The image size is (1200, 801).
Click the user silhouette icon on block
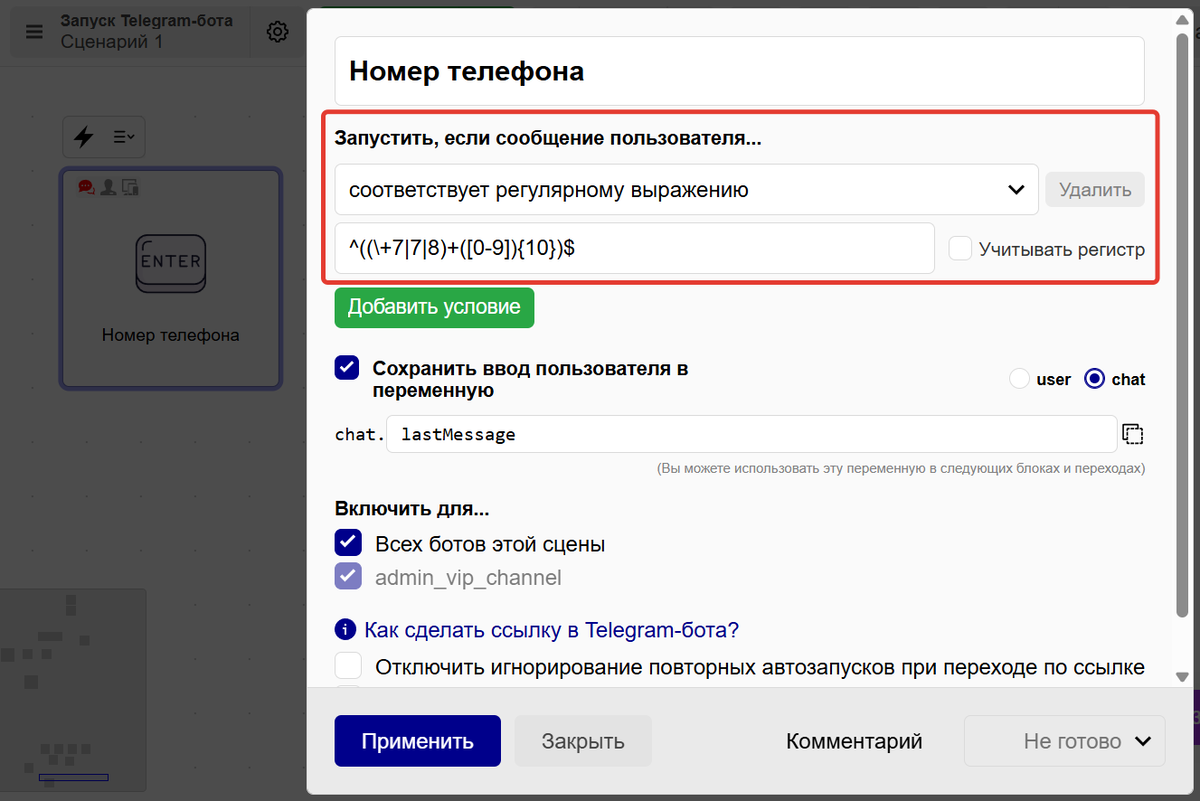(x=108, y=186)
